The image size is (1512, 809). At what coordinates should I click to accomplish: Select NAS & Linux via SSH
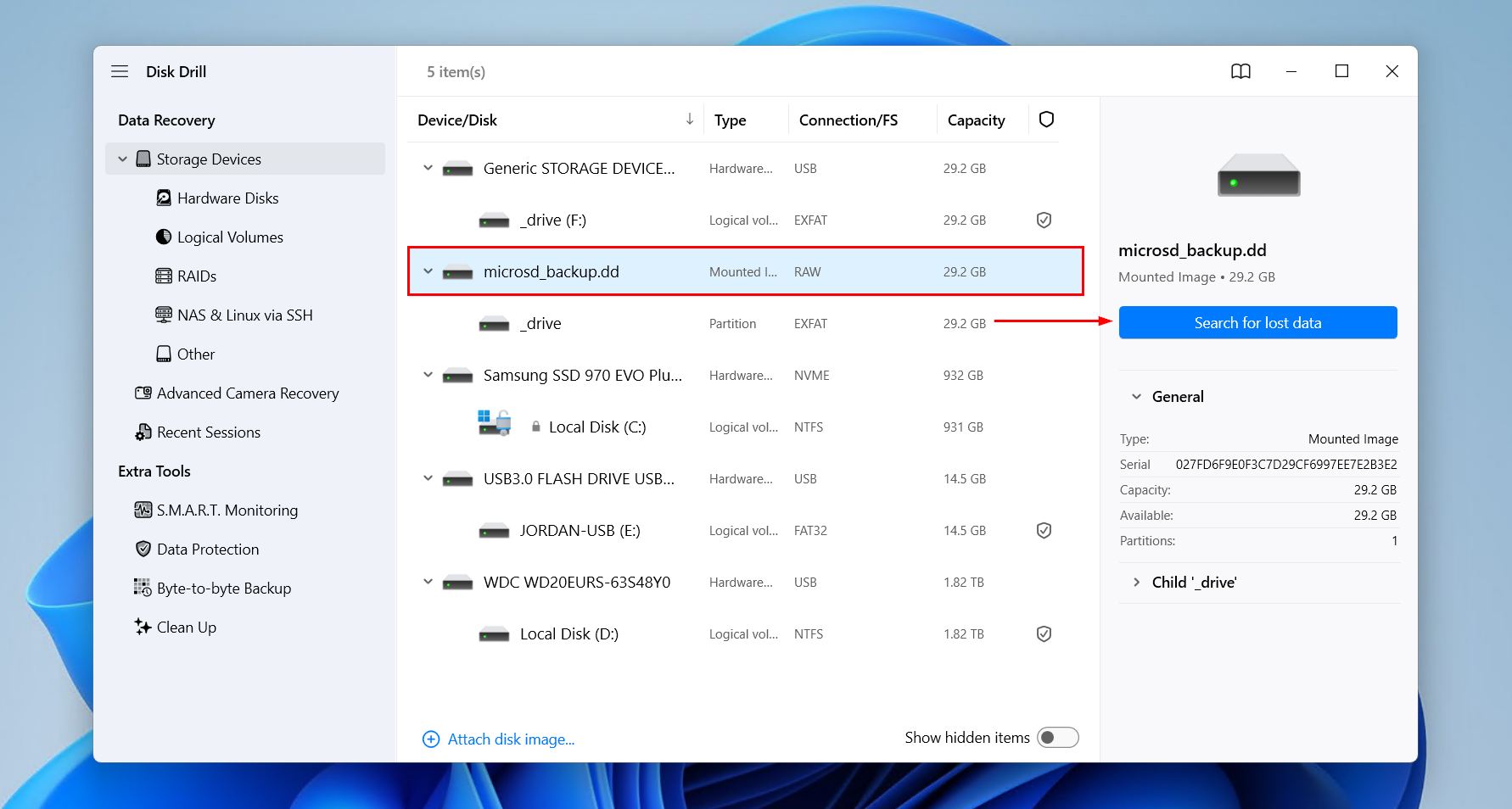coord(244,315)
